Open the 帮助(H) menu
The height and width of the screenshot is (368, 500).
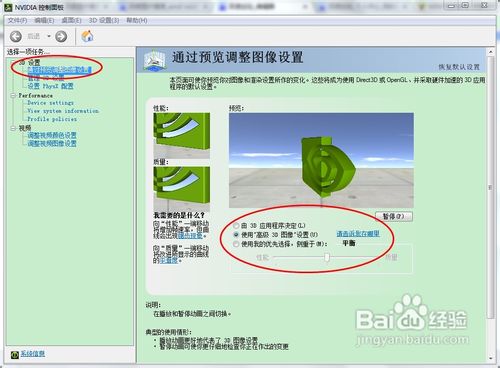(137, 20)
